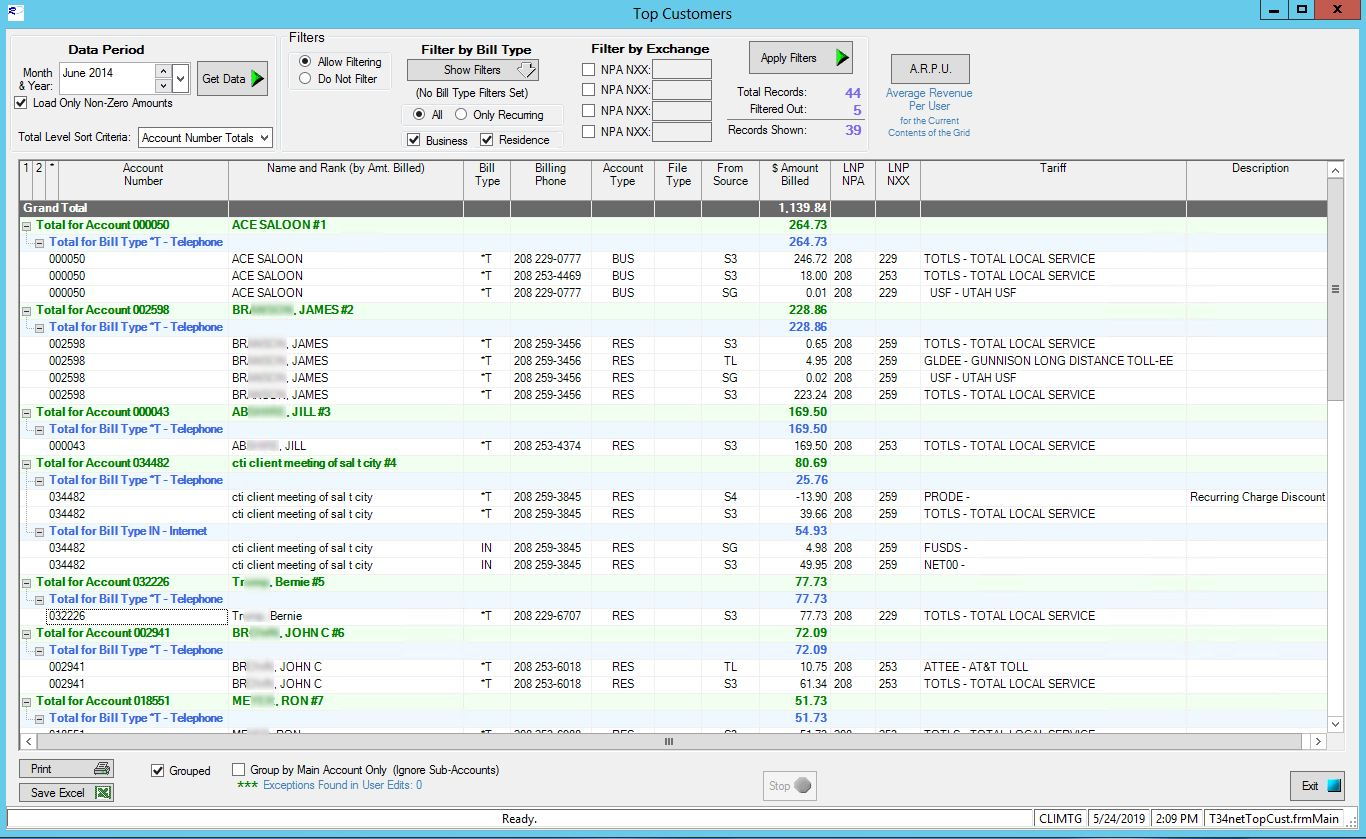This screenshot has width=1366, height=839.
Task: Toggle the Residence checkbox
Action: (487, 140)
